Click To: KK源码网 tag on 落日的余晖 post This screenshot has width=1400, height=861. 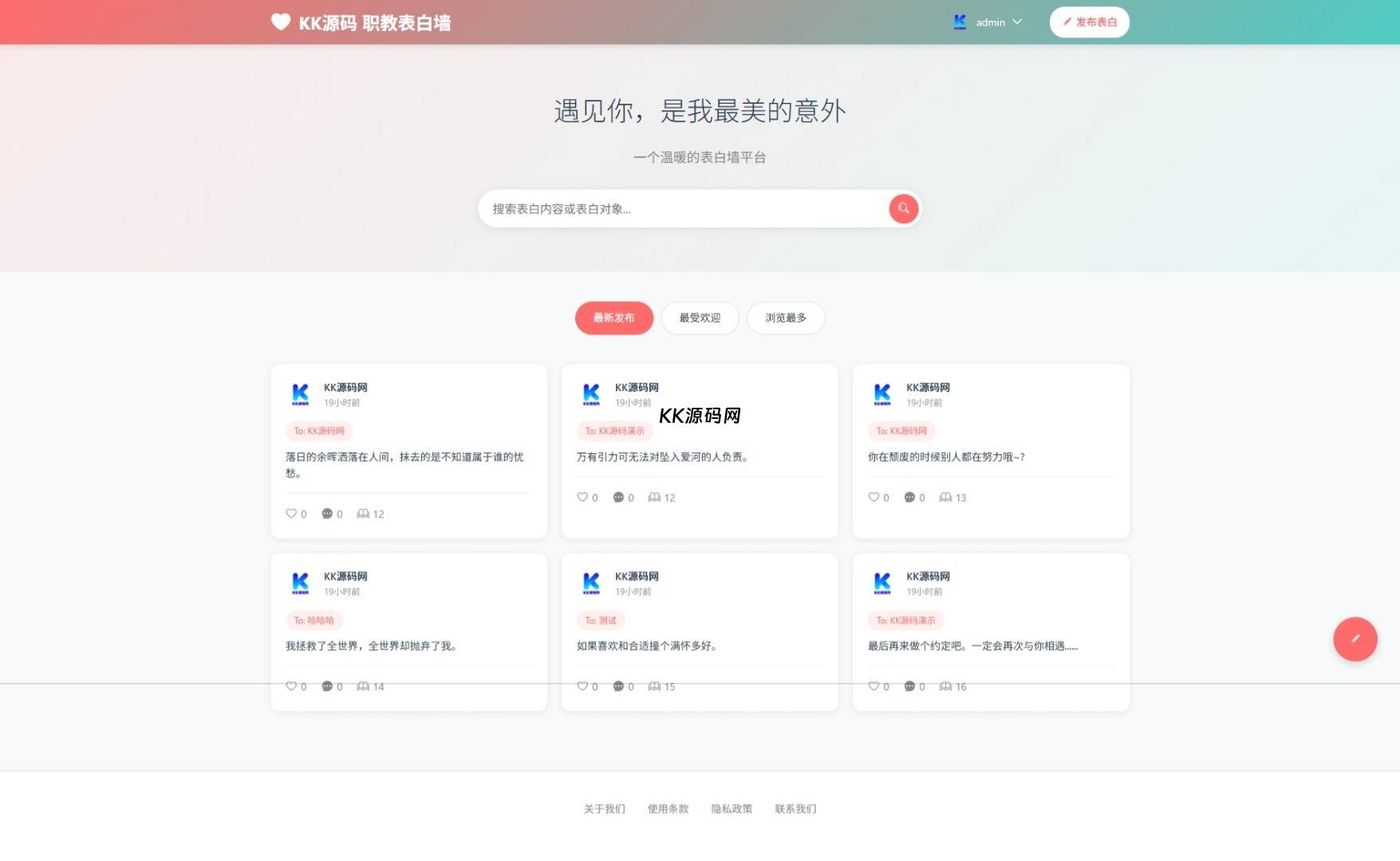(x=319, y=431)
